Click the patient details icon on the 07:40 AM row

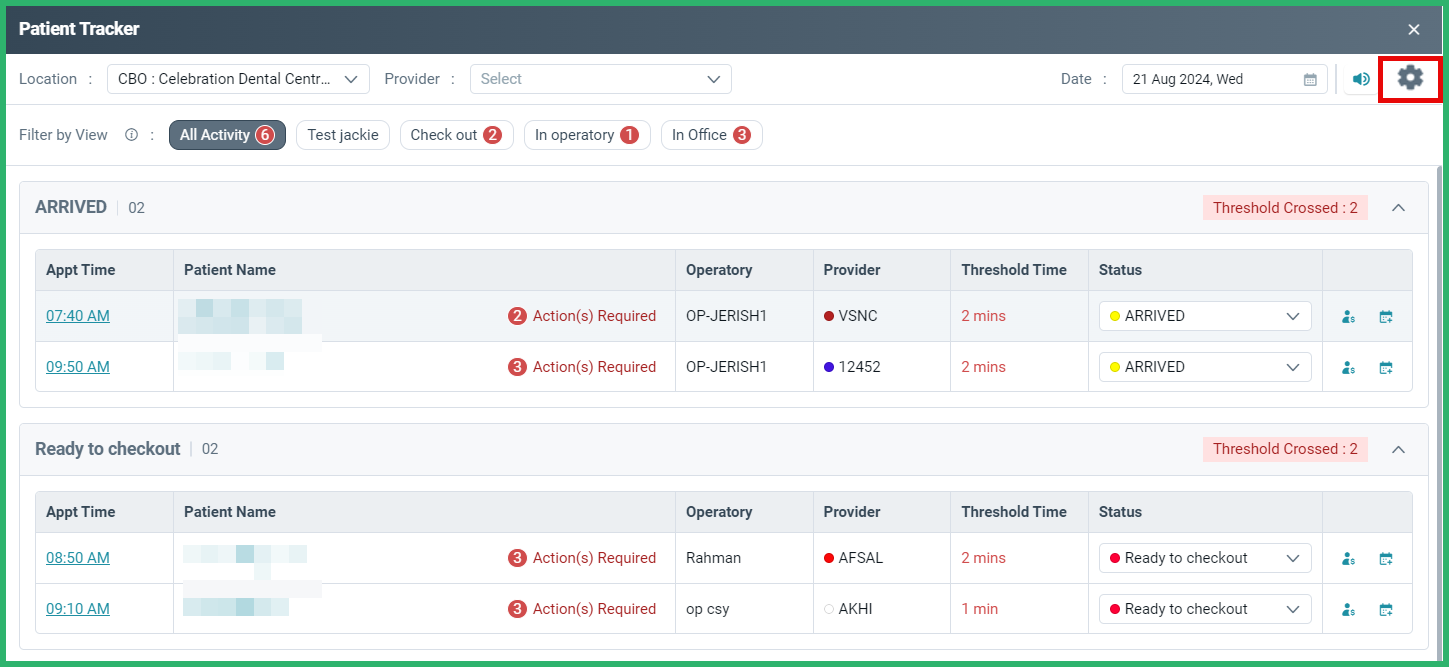tap(1348, 315)
